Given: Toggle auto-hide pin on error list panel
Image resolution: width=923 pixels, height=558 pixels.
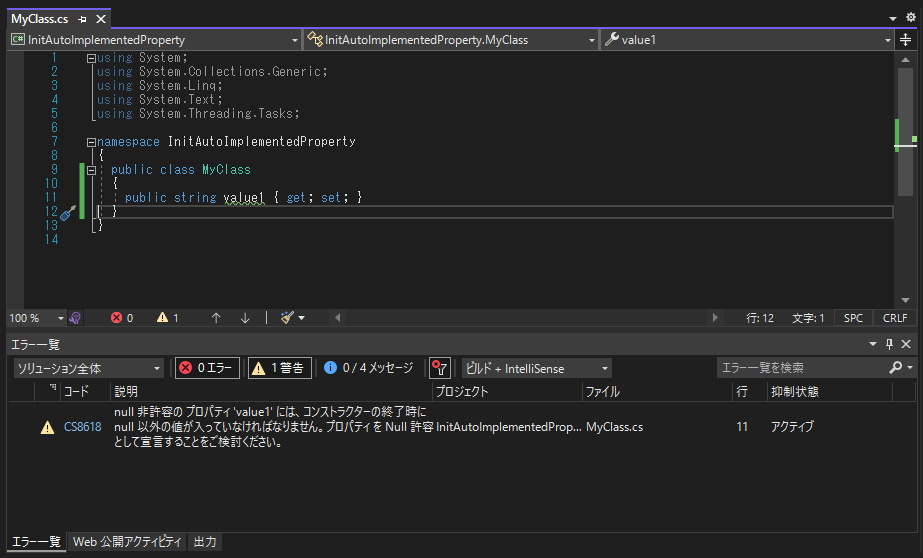Looking at the screenshot, I should [889, 344].
